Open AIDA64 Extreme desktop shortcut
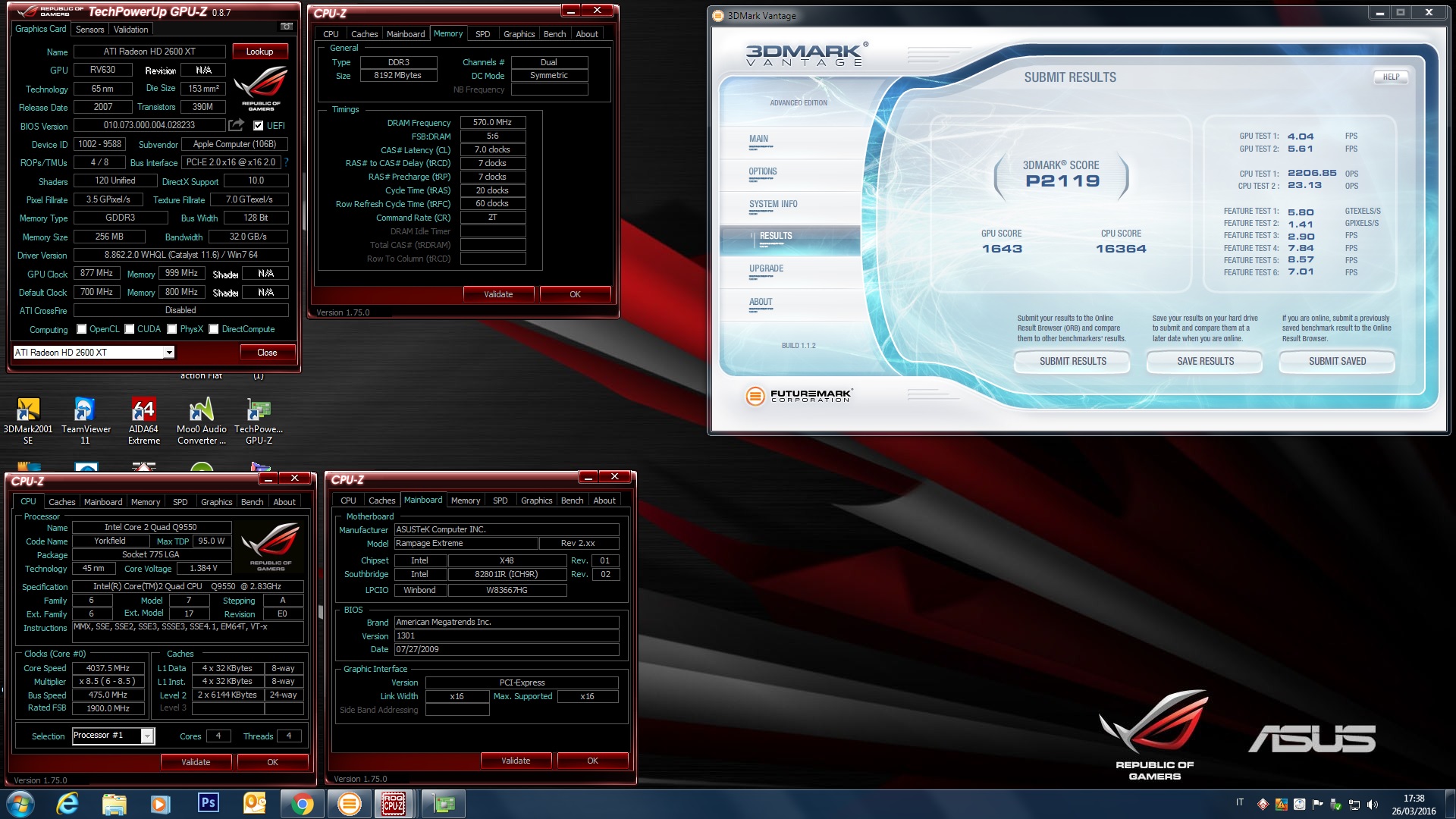The height and width of the screenshot is (819, 1456). [x=144, y=421]
